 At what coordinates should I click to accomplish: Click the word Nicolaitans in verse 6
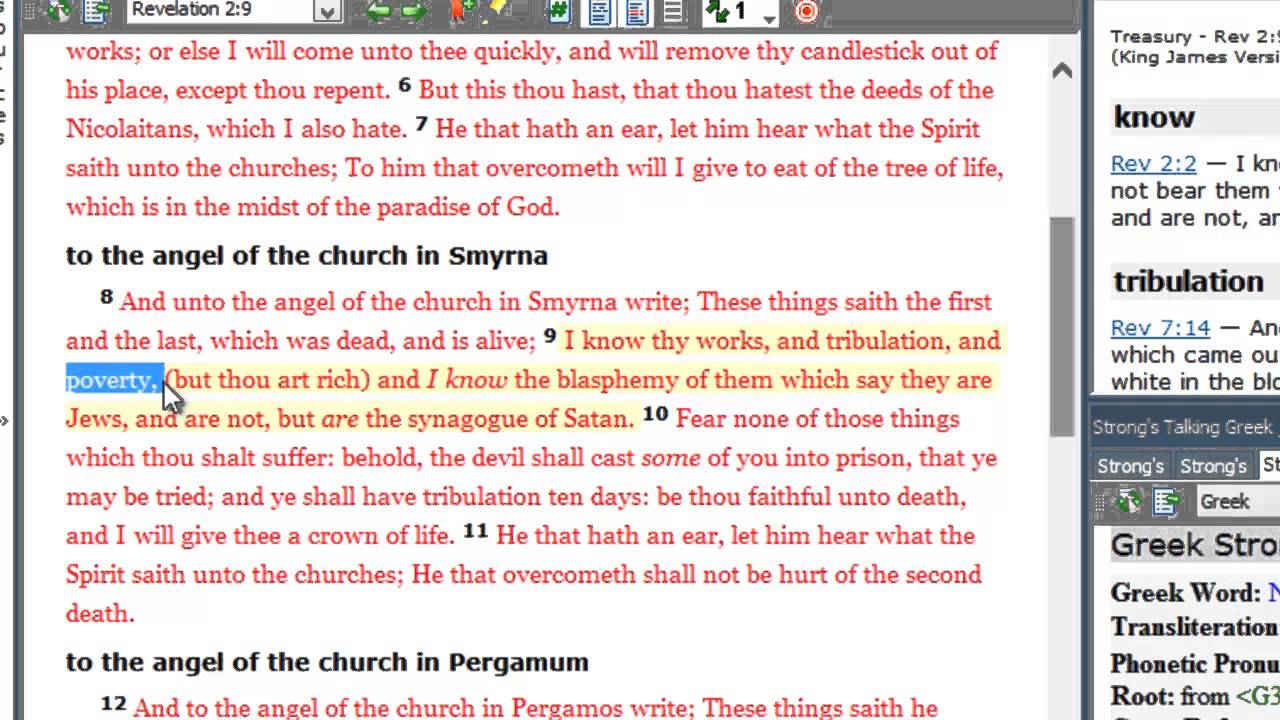coord(129,129)
